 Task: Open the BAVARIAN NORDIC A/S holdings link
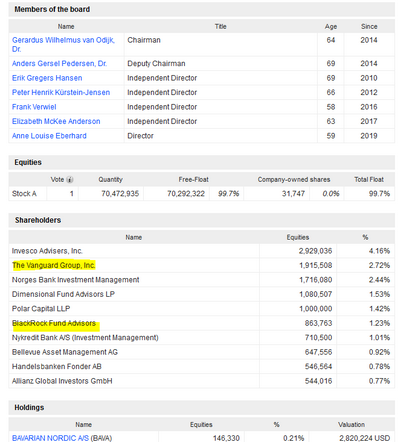click(50, 438)
